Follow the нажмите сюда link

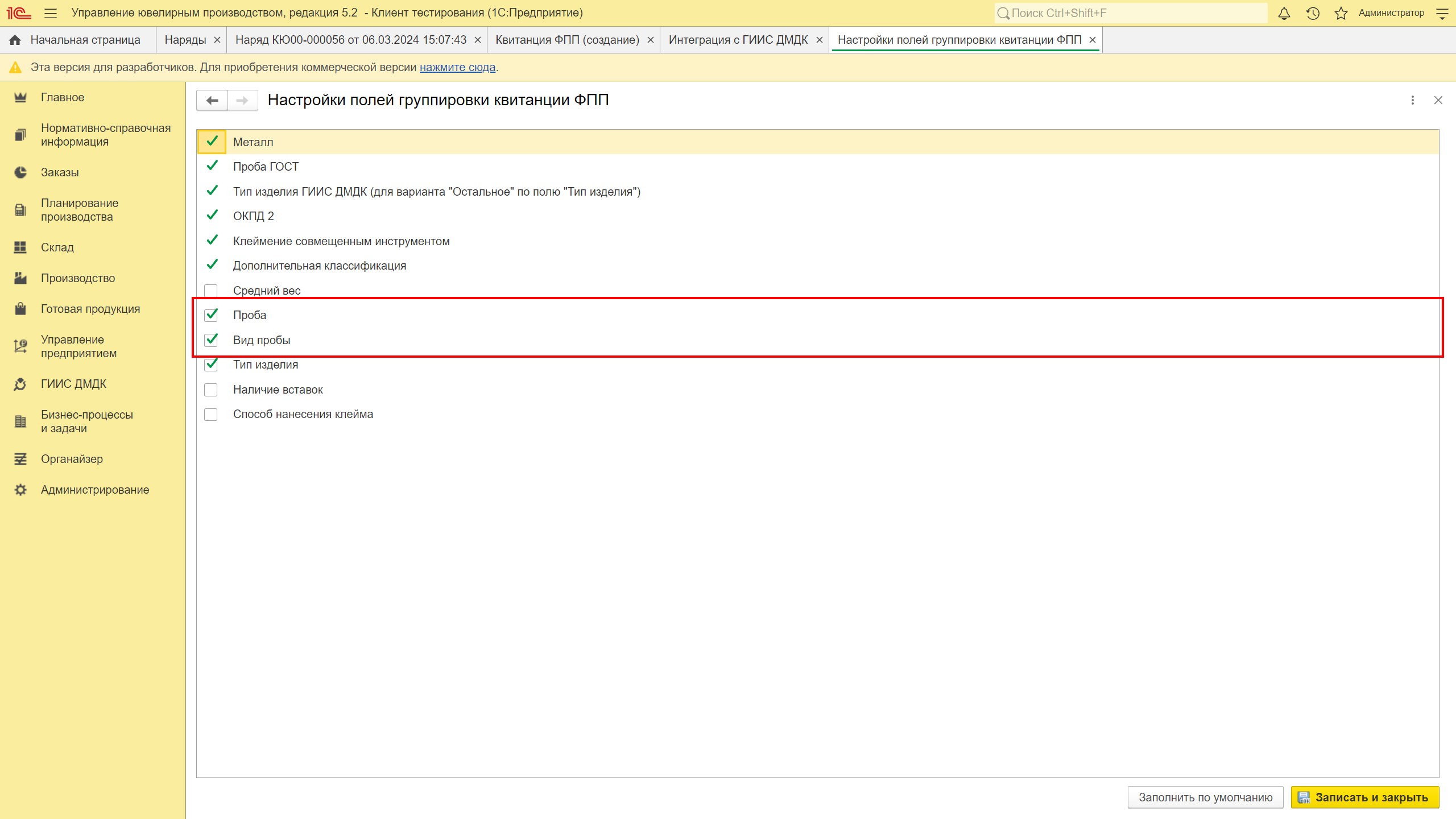click(457, 67)
